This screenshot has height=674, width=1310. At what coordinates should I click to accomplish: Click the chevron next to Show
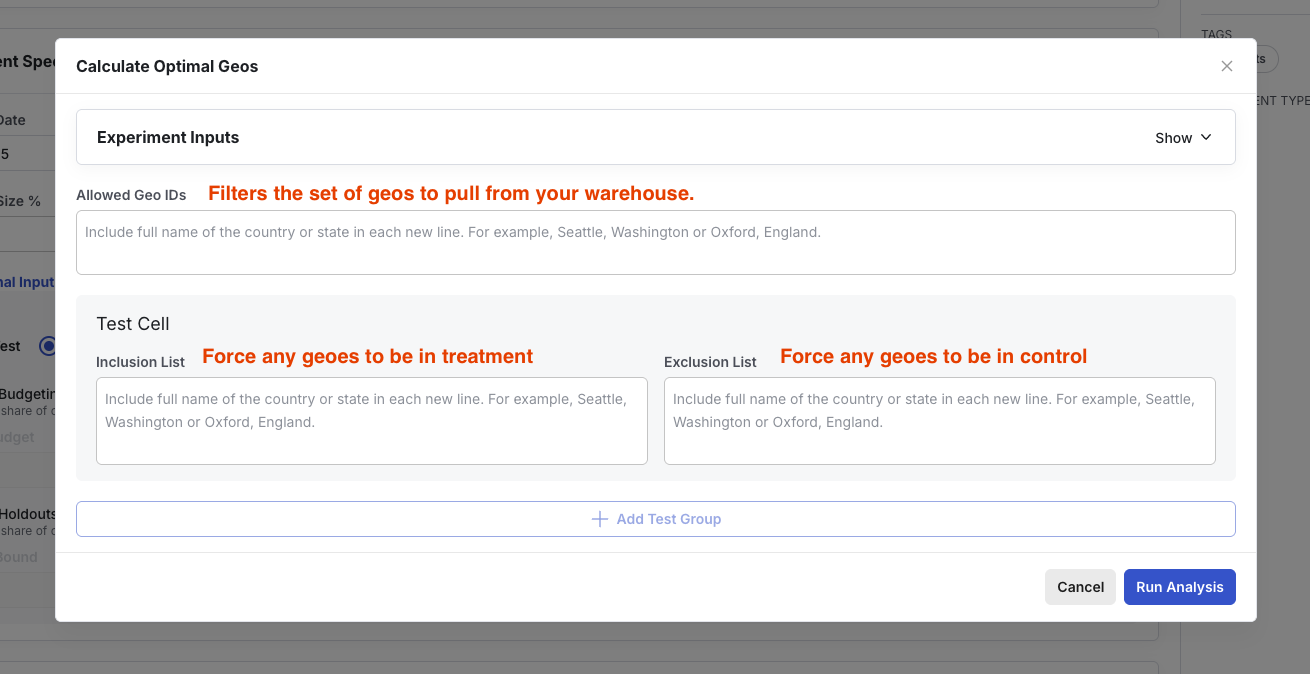[1206, 137]
